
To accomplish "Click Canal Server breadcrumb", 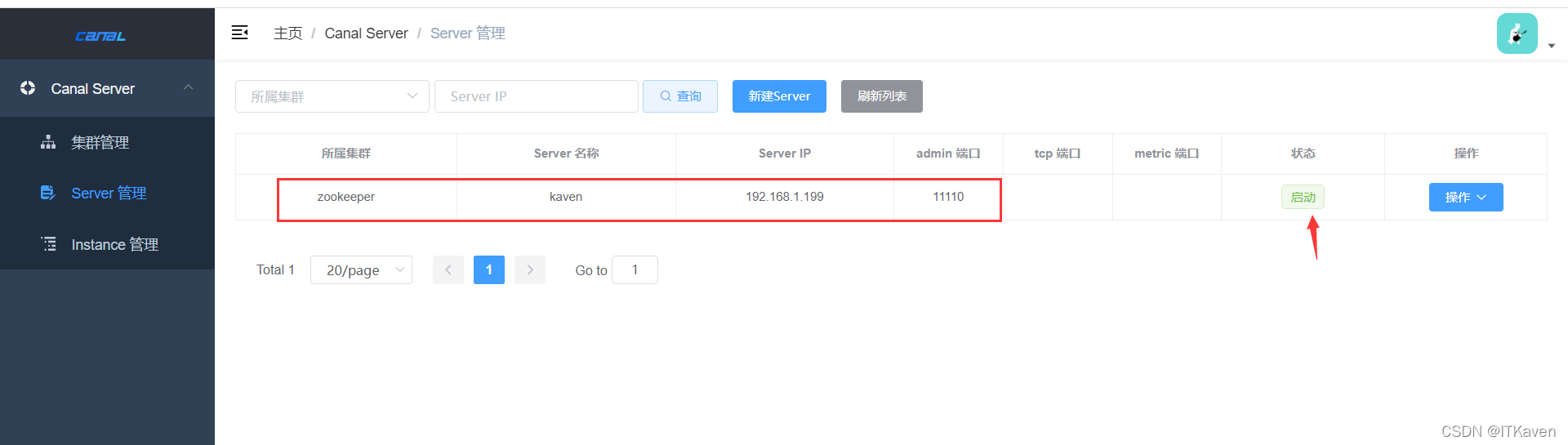I will tap(366, 33).
